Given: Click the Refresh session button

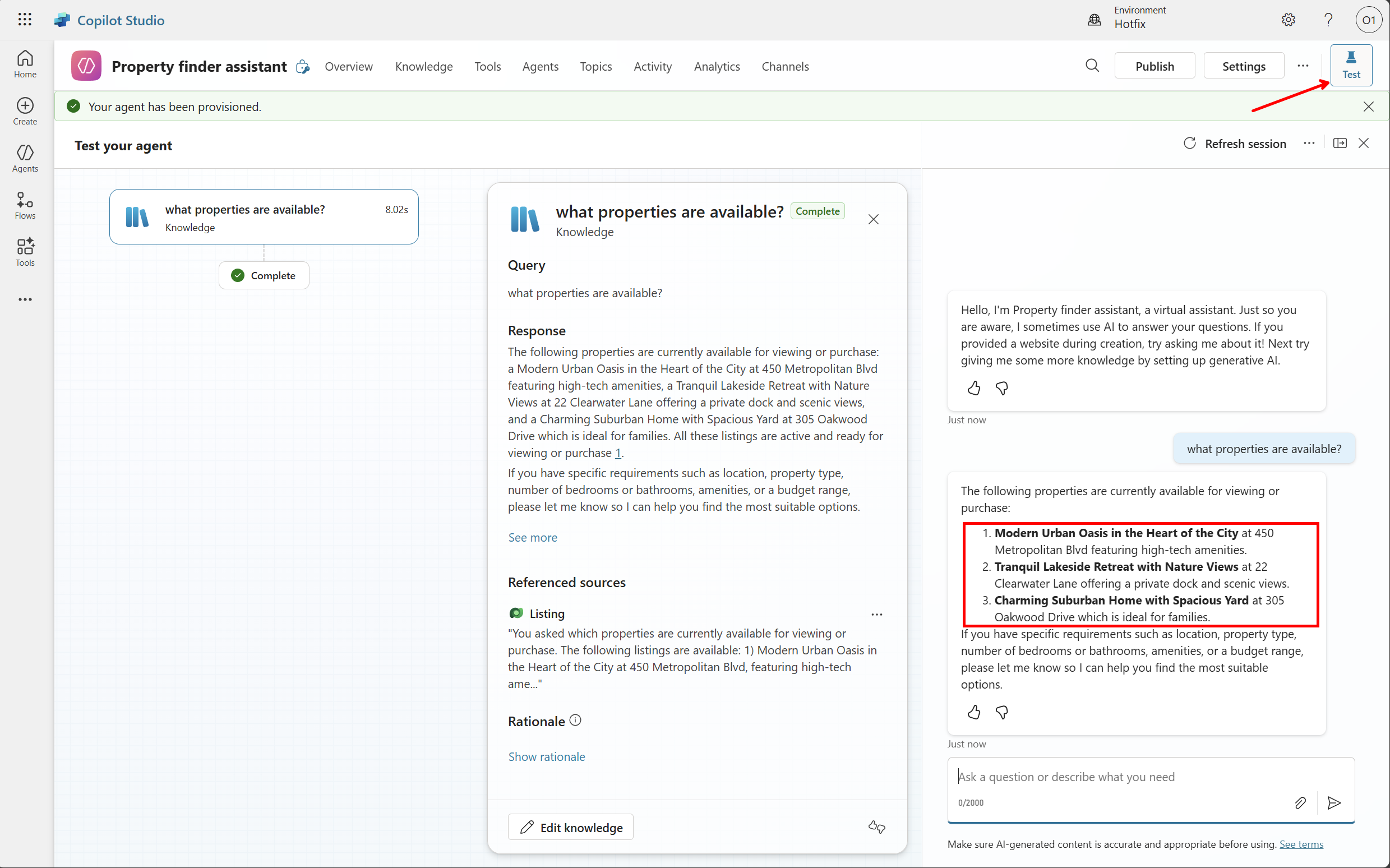Looking at the screenshot, I should (x=1235, y=144).
